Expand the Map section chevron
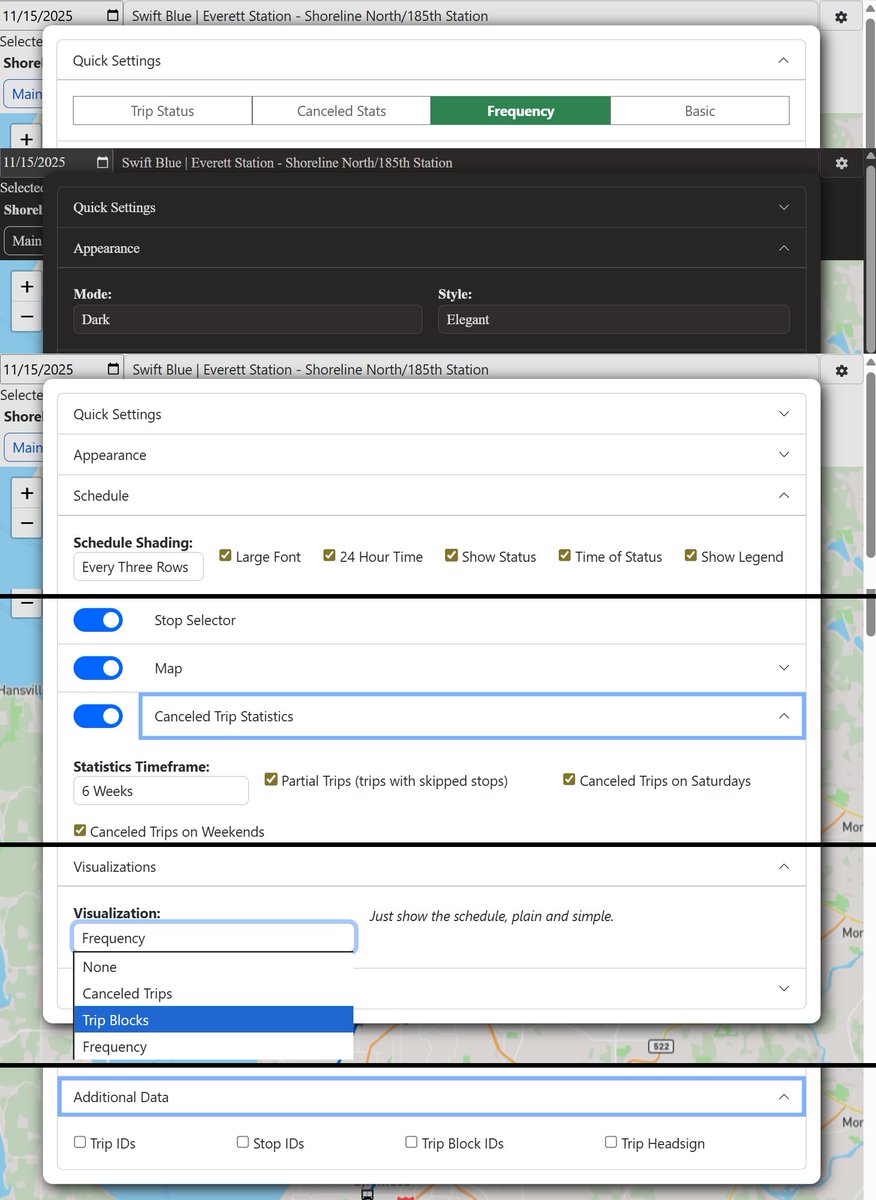876x1200 pixels. point(784,668)
